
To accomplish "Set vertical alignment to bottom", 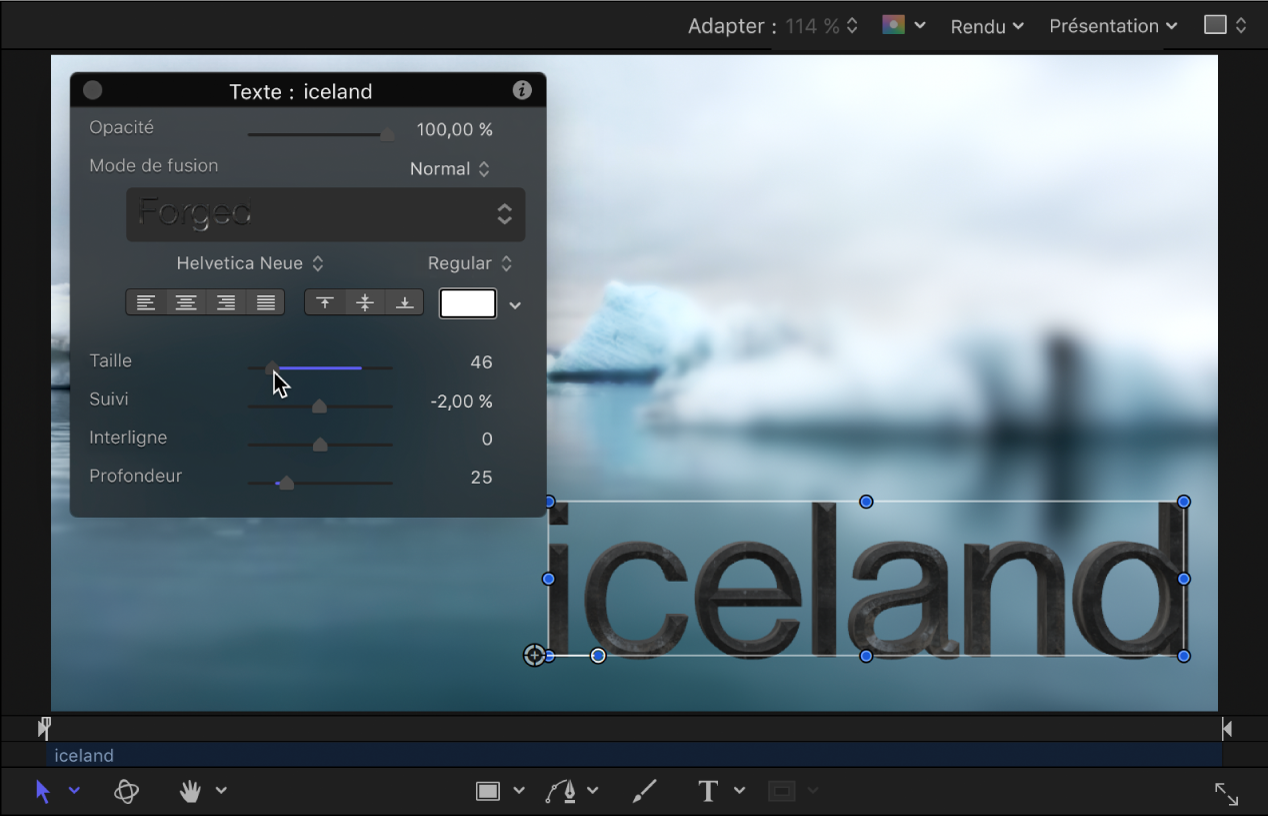I will 404,303.
